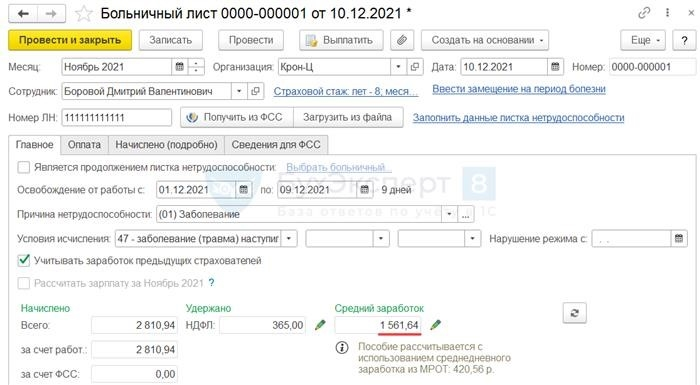Screen dimensions: 700x385
Task: Click the НДФЛ amount field 365,00
Action: tap(262, 325)
